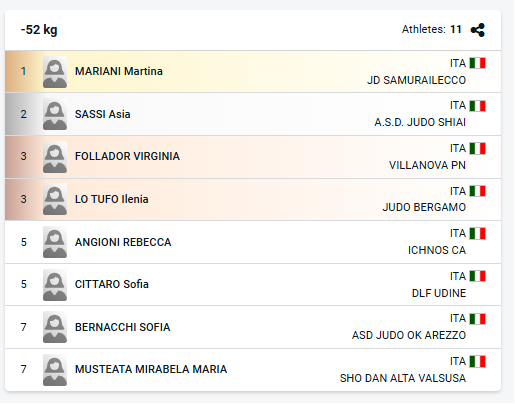Screen dimensions: 515x404
Task: Open MARIANI Martina's profile avatar
Action: [x=55, y=72]
